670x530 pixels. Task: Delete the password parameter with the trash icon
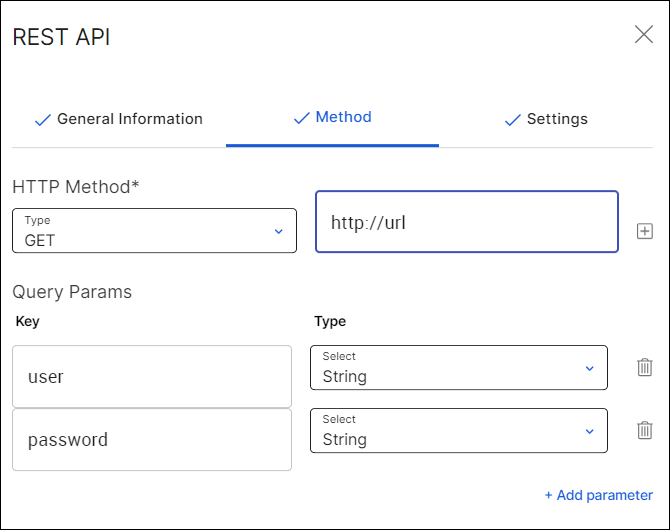[x=645, y=430]
